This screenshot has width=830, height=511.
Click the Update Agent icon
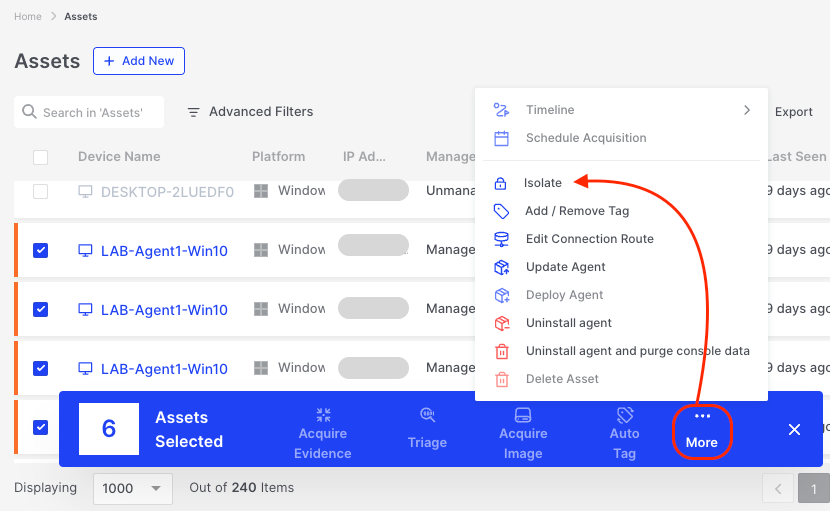tap(502, 267)
